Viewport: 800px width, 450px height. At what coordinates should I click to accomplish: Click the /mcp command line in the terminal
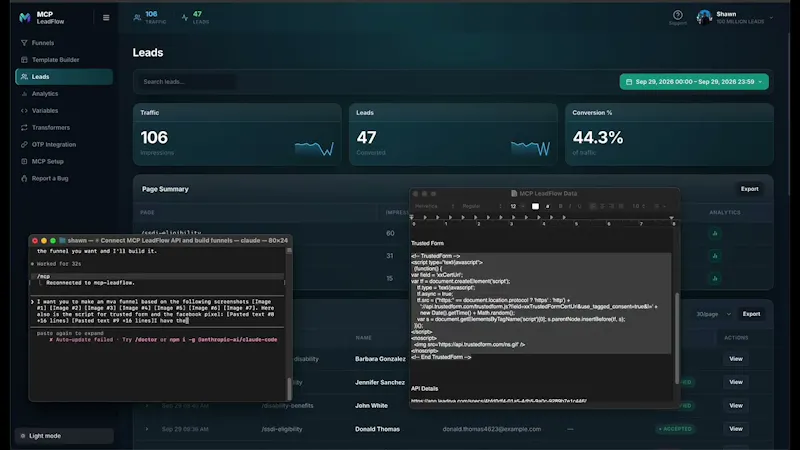click(158, 276)
